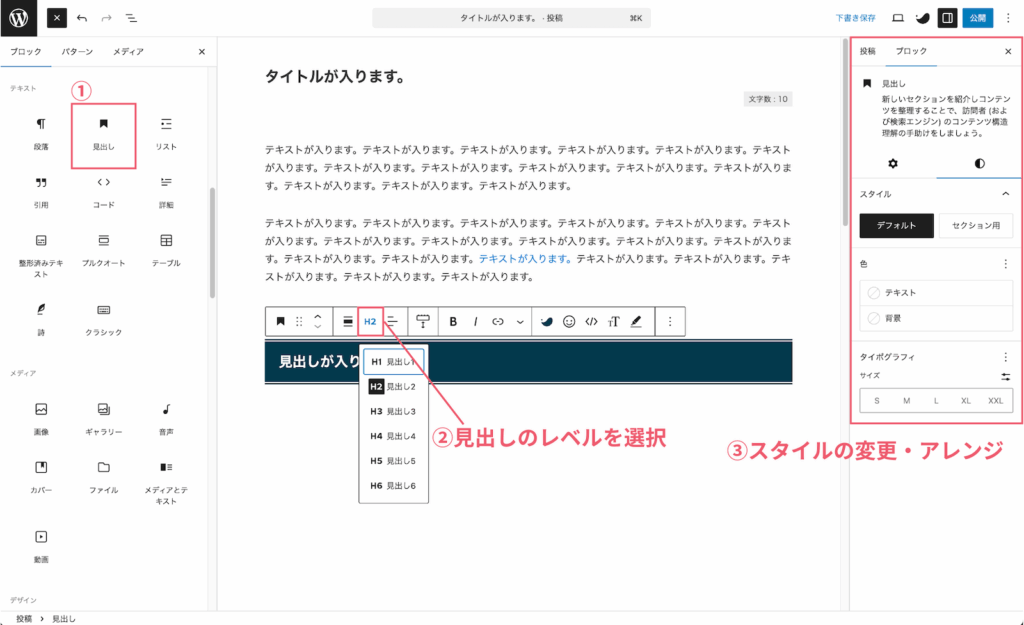Open the highlighter marker tool
1024x625 pixels.
635,321
